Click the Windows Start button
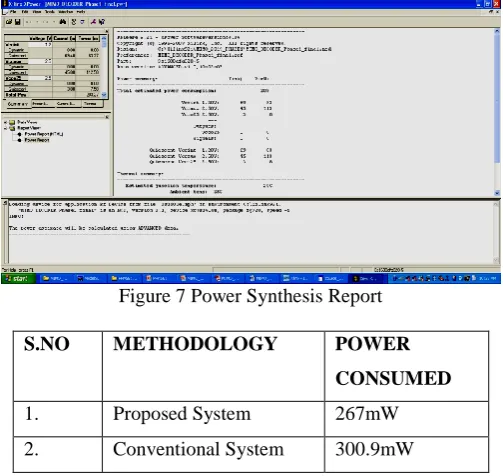Viewport: 503px width, 476px height. coord(18,279)
